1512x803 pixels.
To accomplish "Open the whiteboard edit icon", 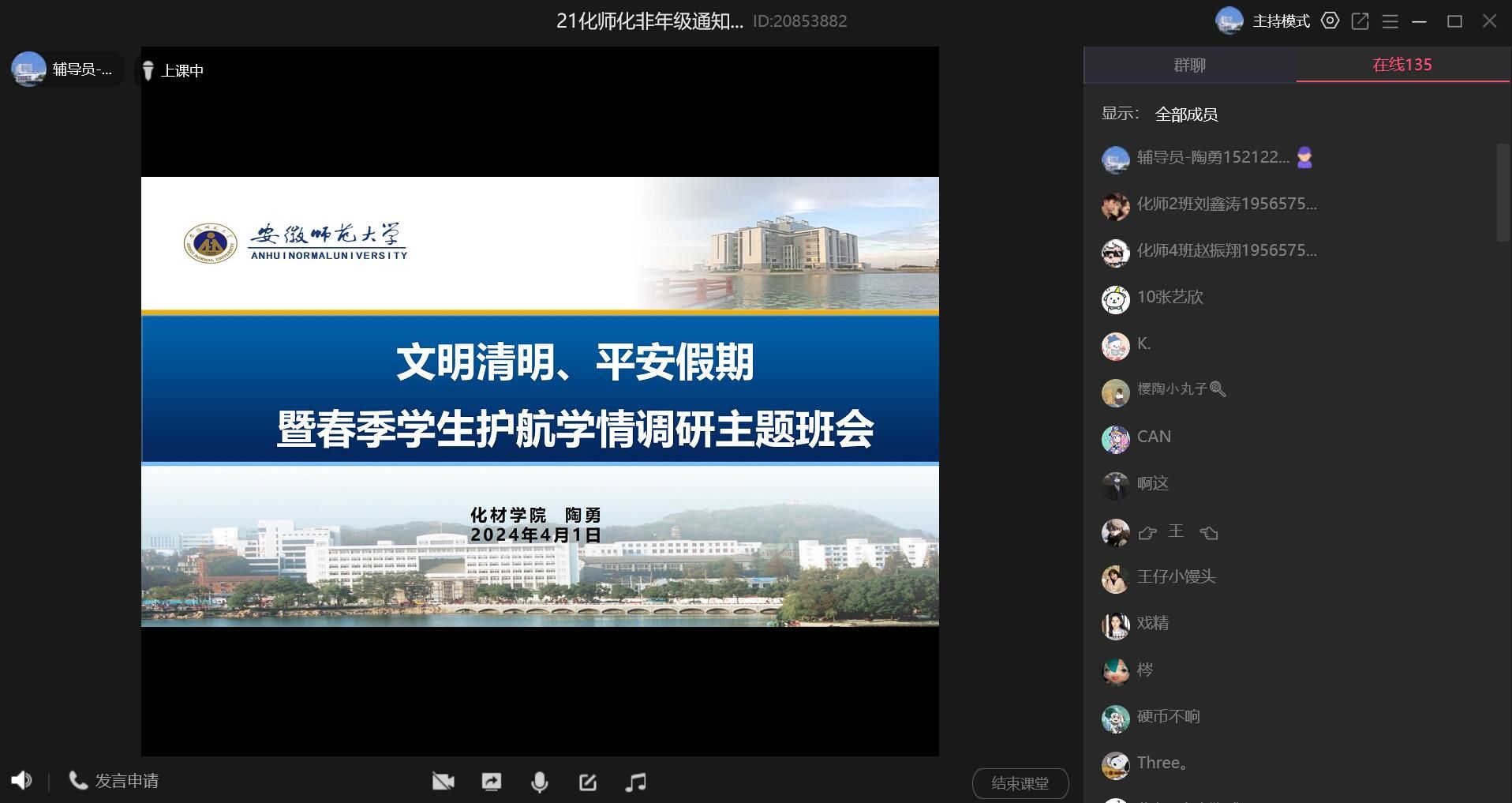I will pyautogui.click(x=587, y=782).
